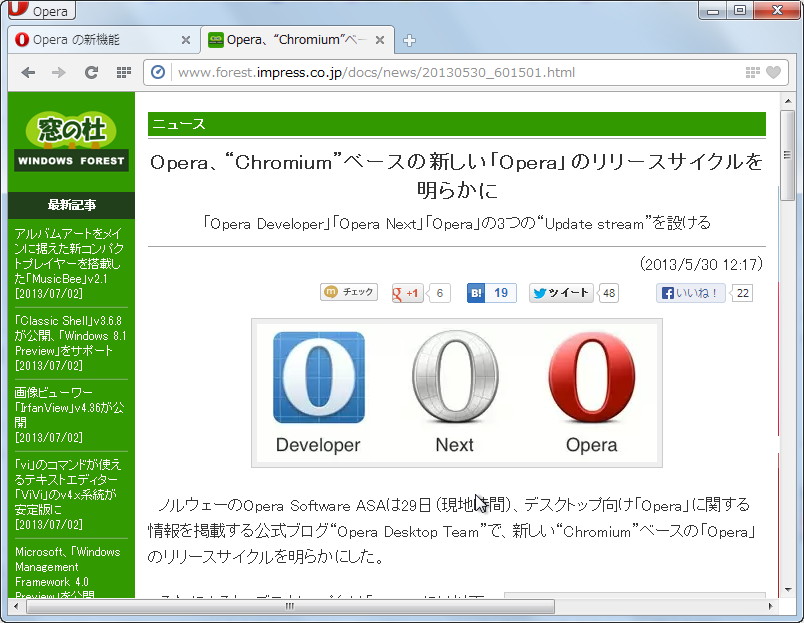Click inside the address bar URL field

(400, 72)
